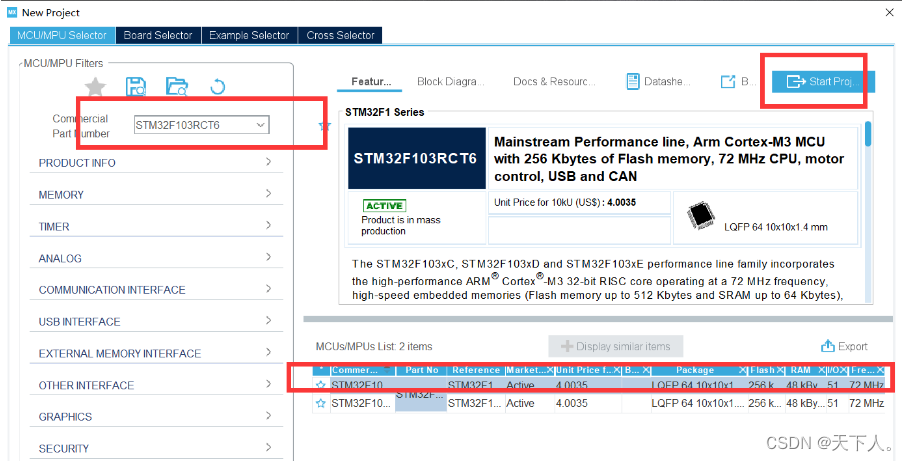Select the second STM32F10 MCU list row

click(599, 403)
